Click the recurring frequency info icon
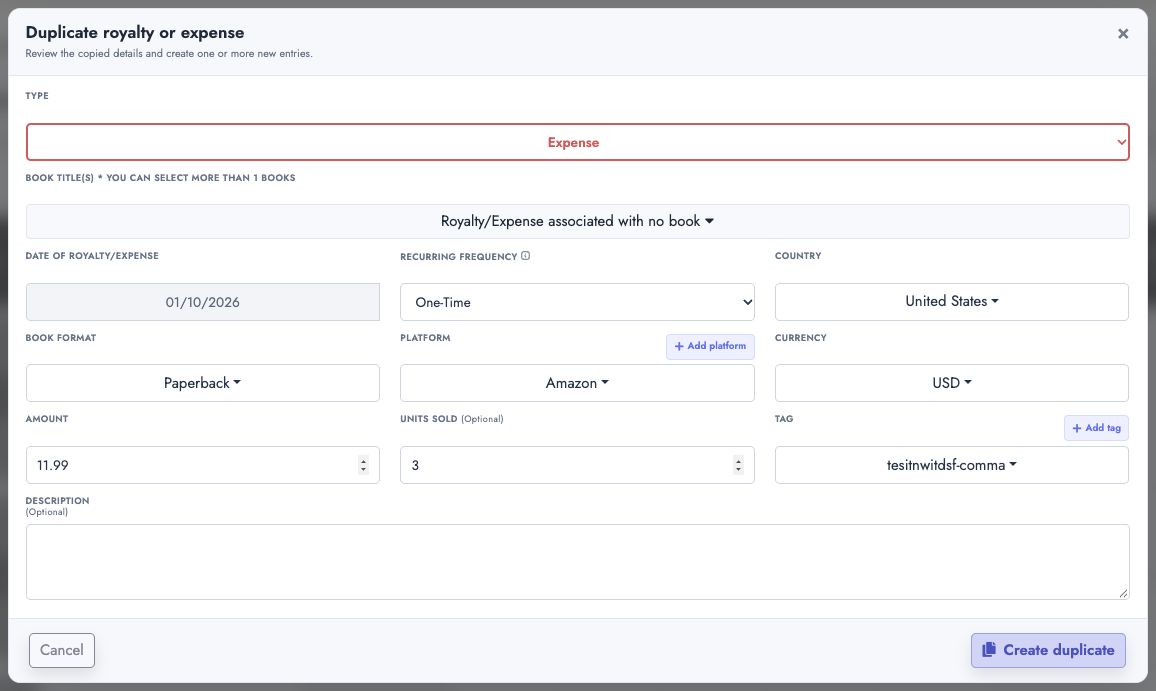 click(x=526, y=256)
